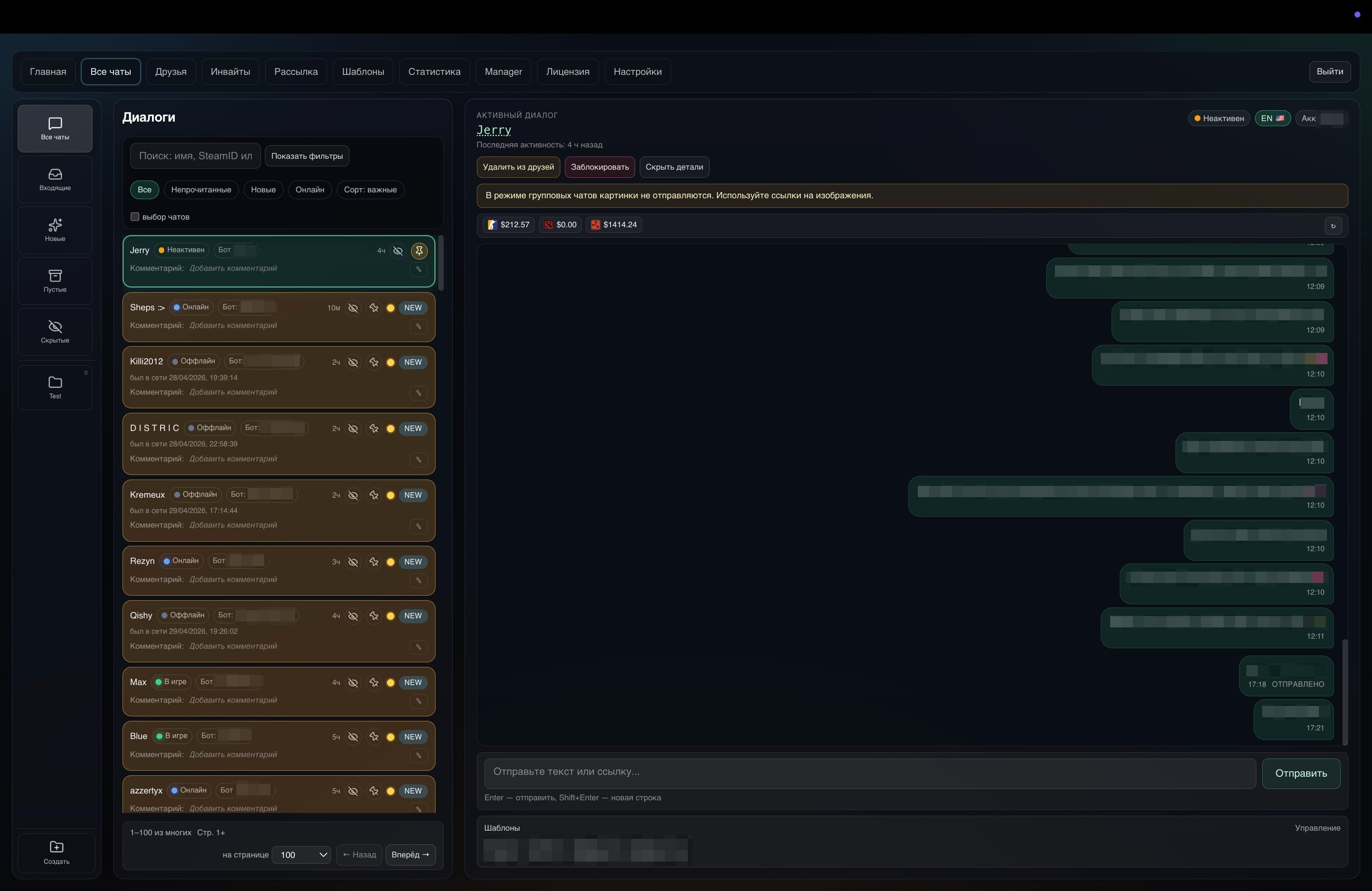Open the Новые sparkle sidebar icon

pos(55,230)
